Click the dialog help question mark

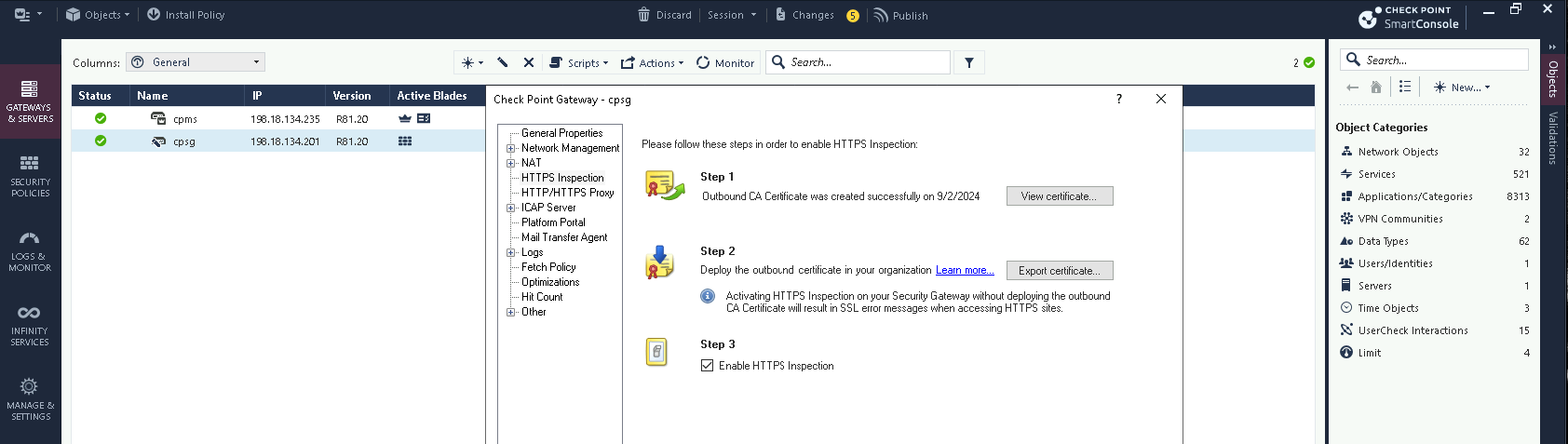click(x=1118, y=99)
